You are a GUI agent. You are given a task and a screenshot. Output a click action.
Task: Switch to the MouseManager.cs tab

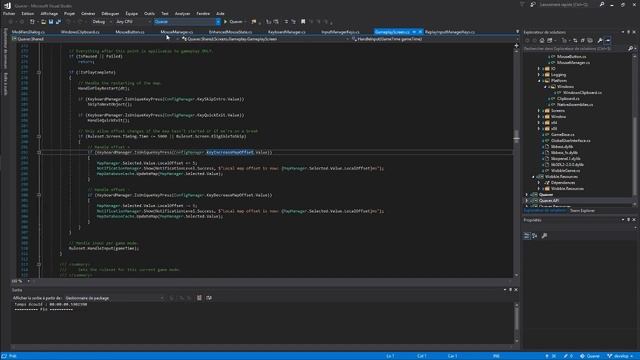pyautogui.click(x=176, y=32)
